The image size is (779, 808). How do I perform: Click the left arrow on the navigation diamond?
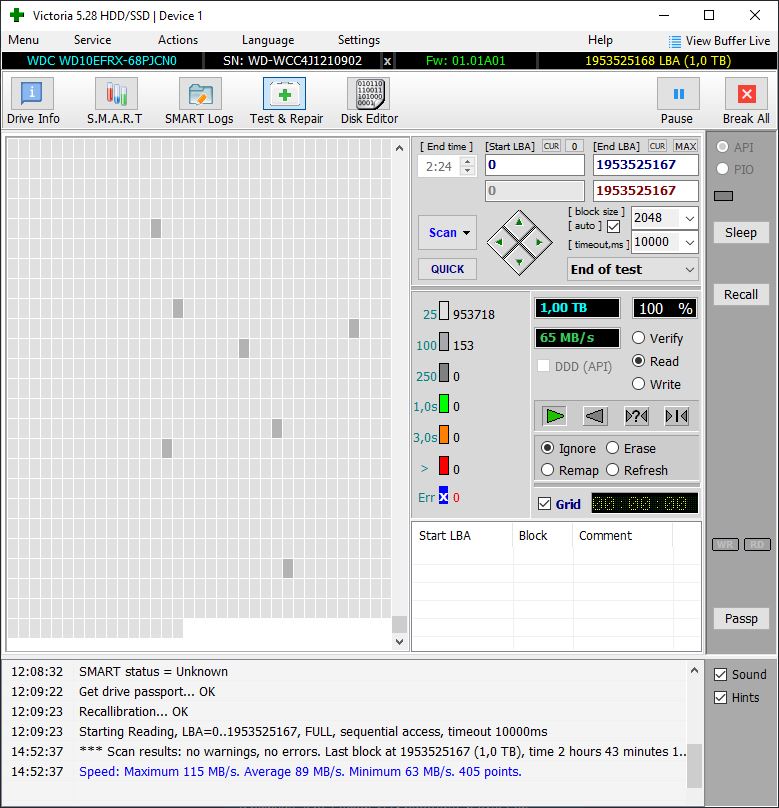coord(499,242)
